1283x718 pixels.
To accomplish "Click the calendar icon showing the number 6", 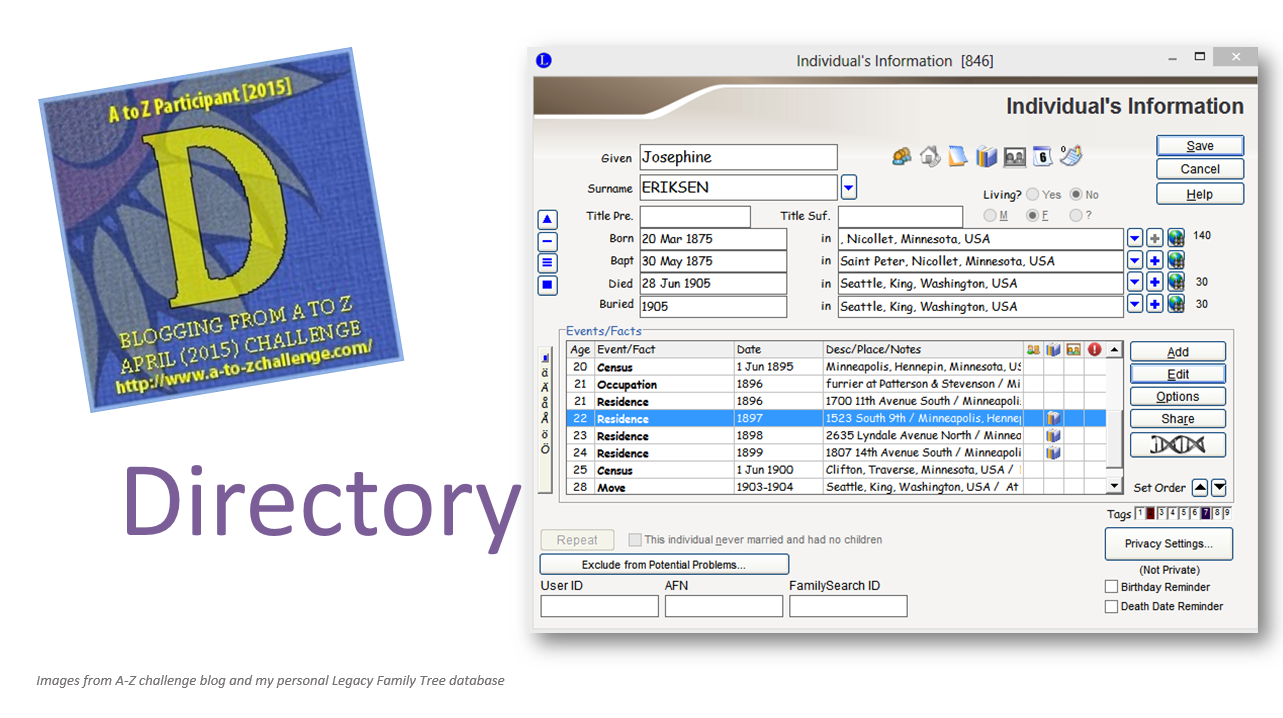I will coord(1041,157).
